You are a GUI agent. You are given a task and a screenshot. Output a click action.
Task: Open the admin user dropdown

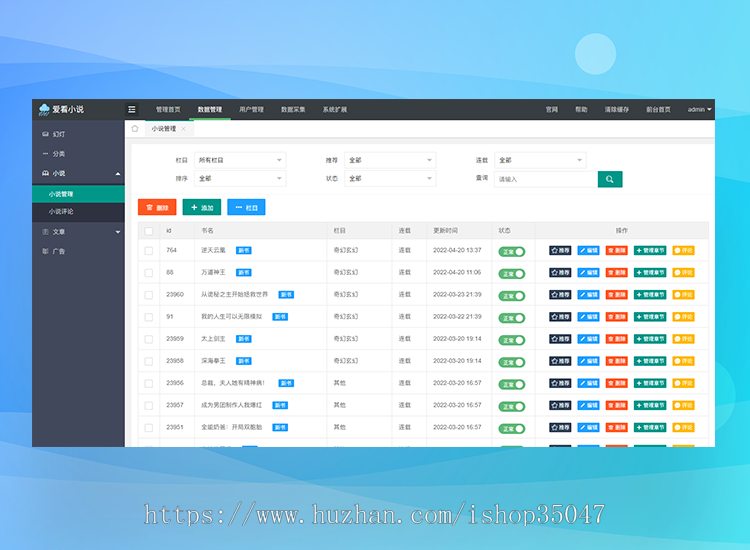pyautogui.click(x=699, y=110)
